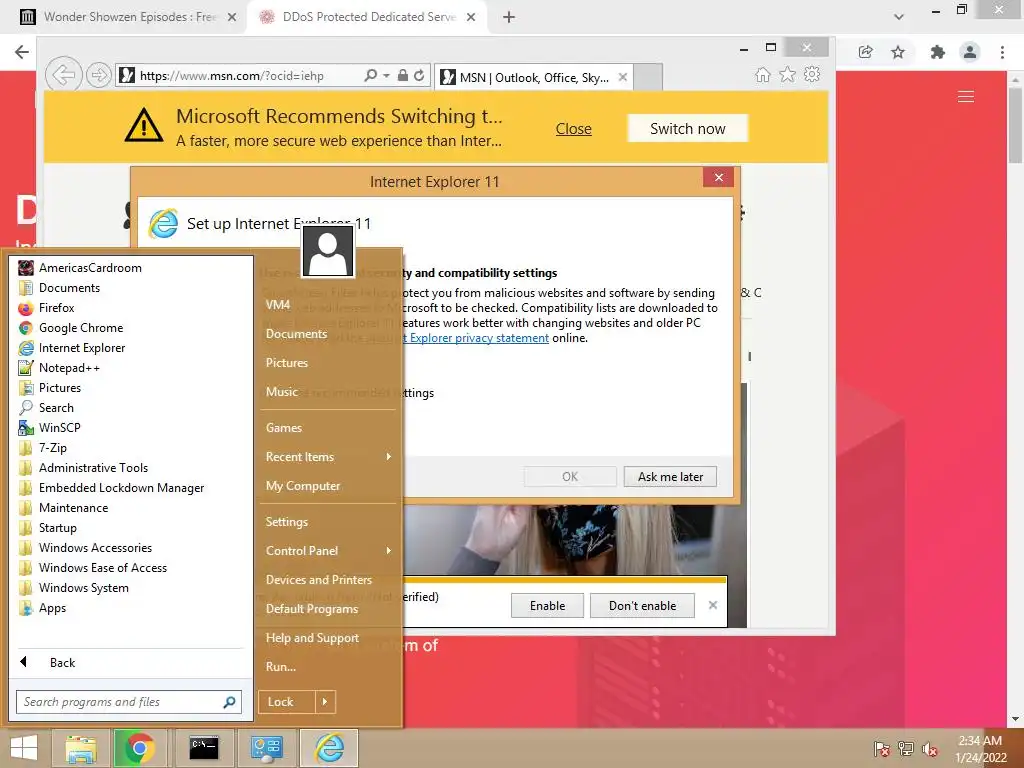
Task: Open Games from the start menu
Action: (283, 428)
